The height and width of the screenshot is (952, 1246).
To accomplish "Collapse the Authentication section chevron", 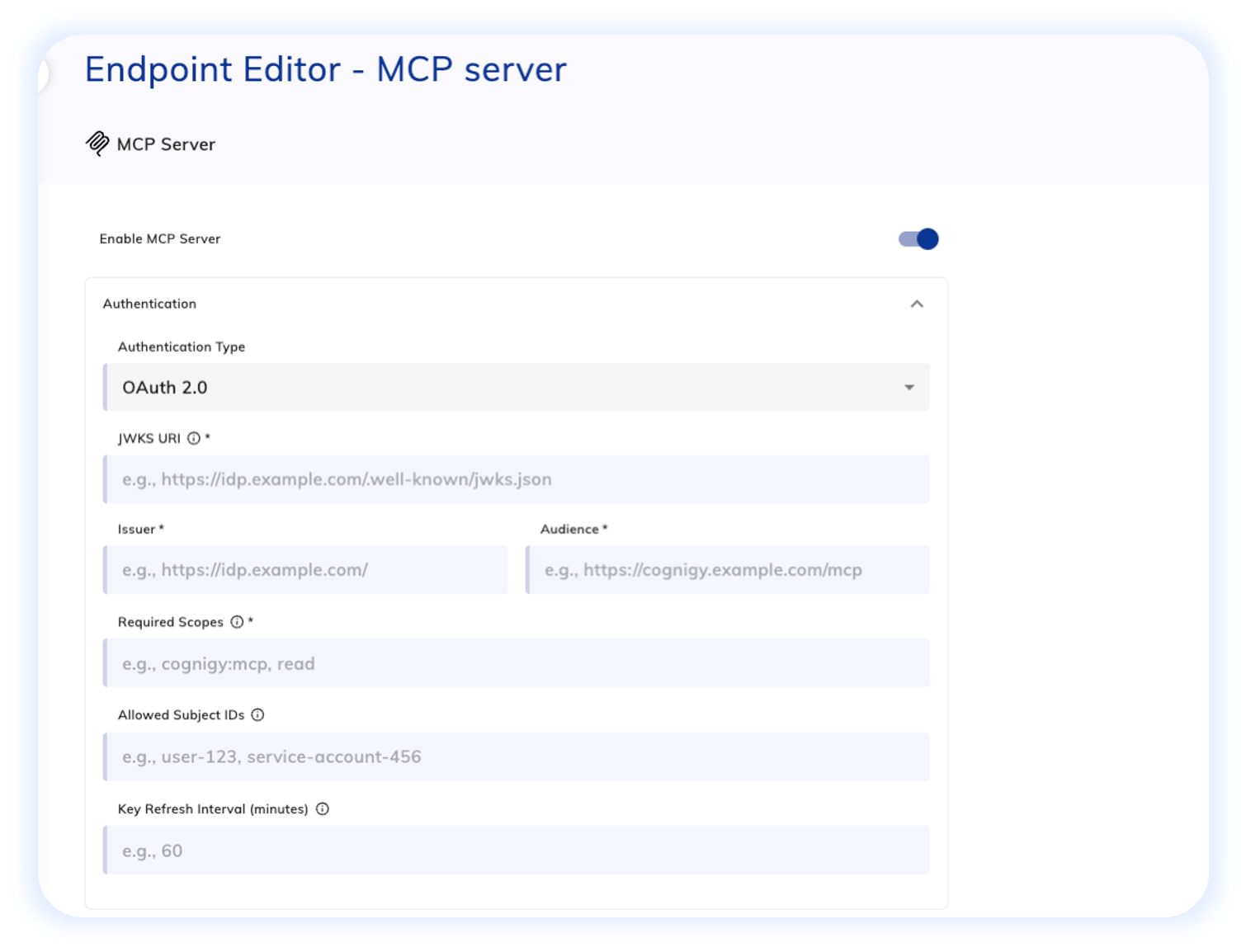I will coord(917,304).
